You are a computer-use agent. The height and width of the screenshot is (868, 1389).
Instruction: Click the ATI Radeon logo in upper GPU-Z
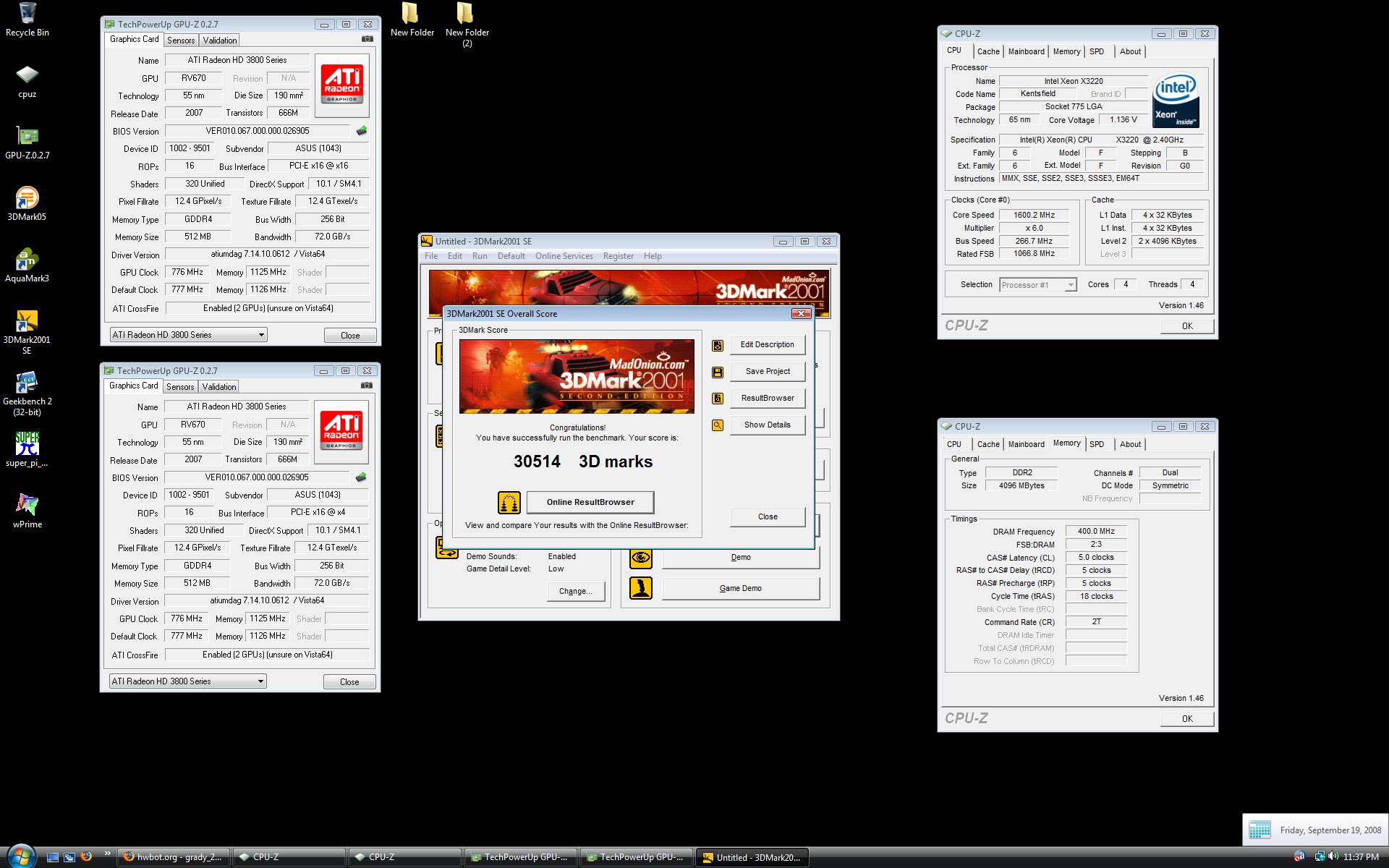(x=341, y=85)
